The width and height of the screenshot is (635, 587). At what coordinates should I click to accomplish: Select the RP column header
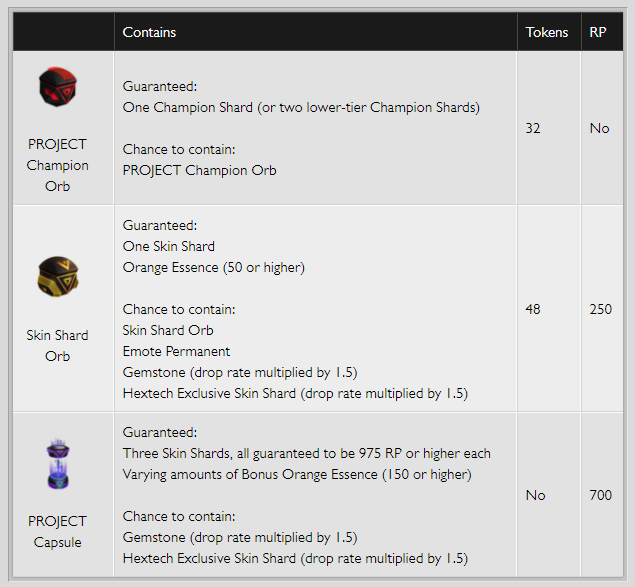tap(598, 32)
